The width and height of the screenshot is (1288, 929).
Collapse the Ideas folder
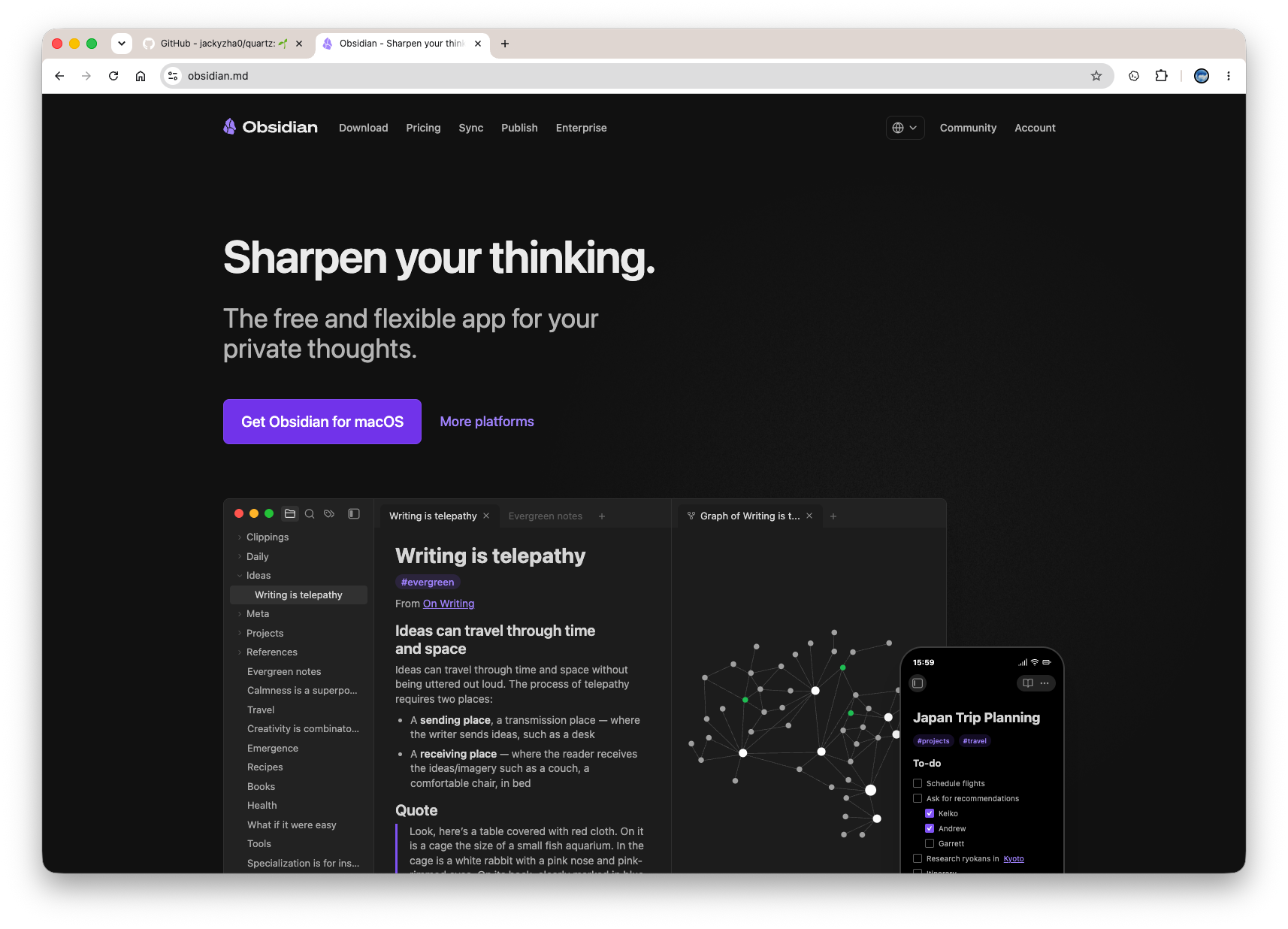pos(240,576)
